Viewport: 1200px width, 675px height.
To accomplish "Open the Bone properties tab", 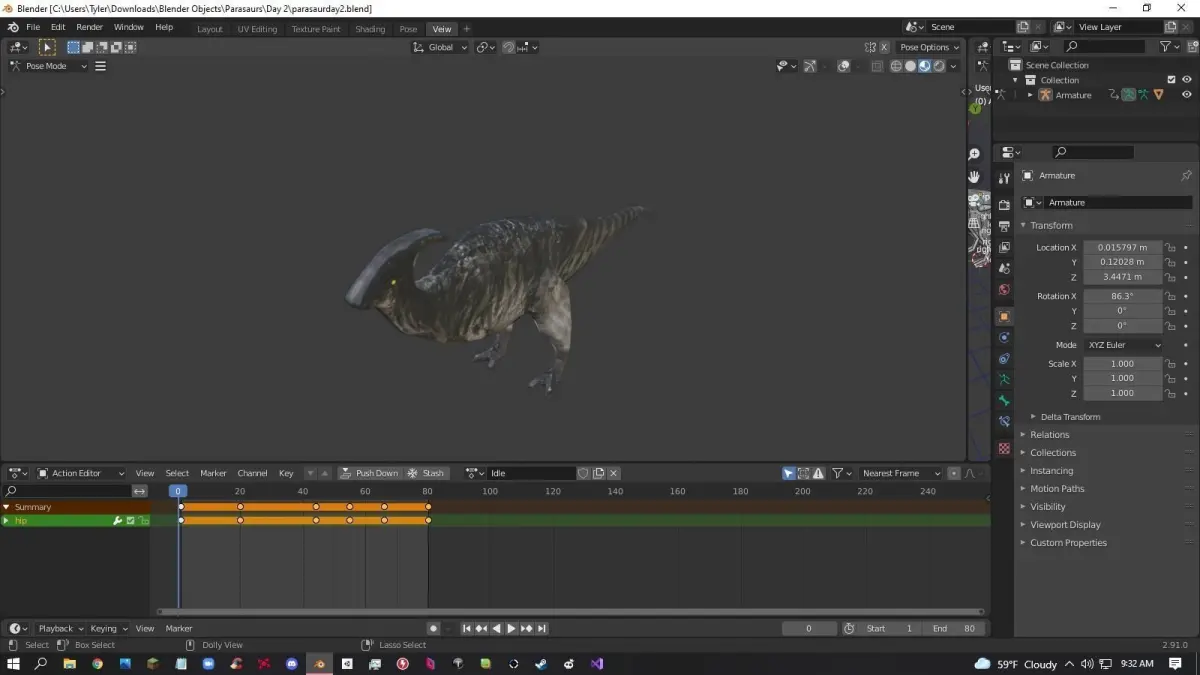I will point(1004,400).
